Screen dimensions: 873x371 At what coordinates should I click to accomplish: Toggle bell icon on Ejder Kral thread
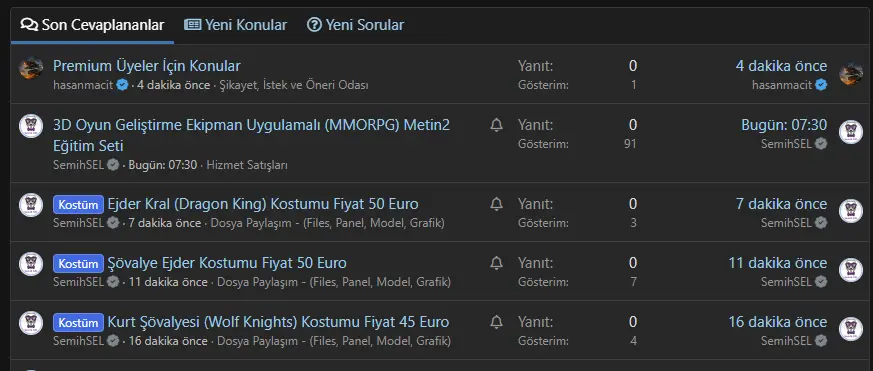pos(497,204)
